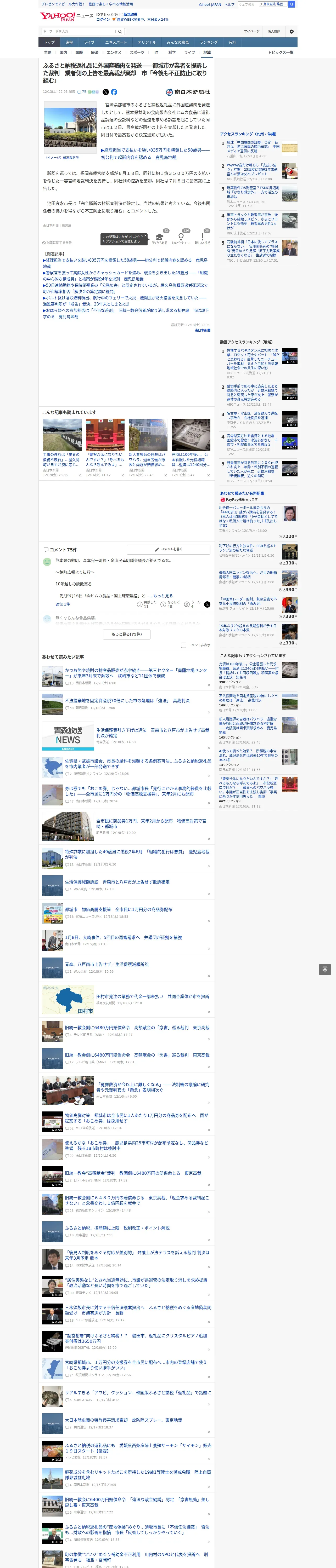The height and width of the screenshot is (1568, 336).
Task: Select the 経済 category
Action: (x=94, y=52)
